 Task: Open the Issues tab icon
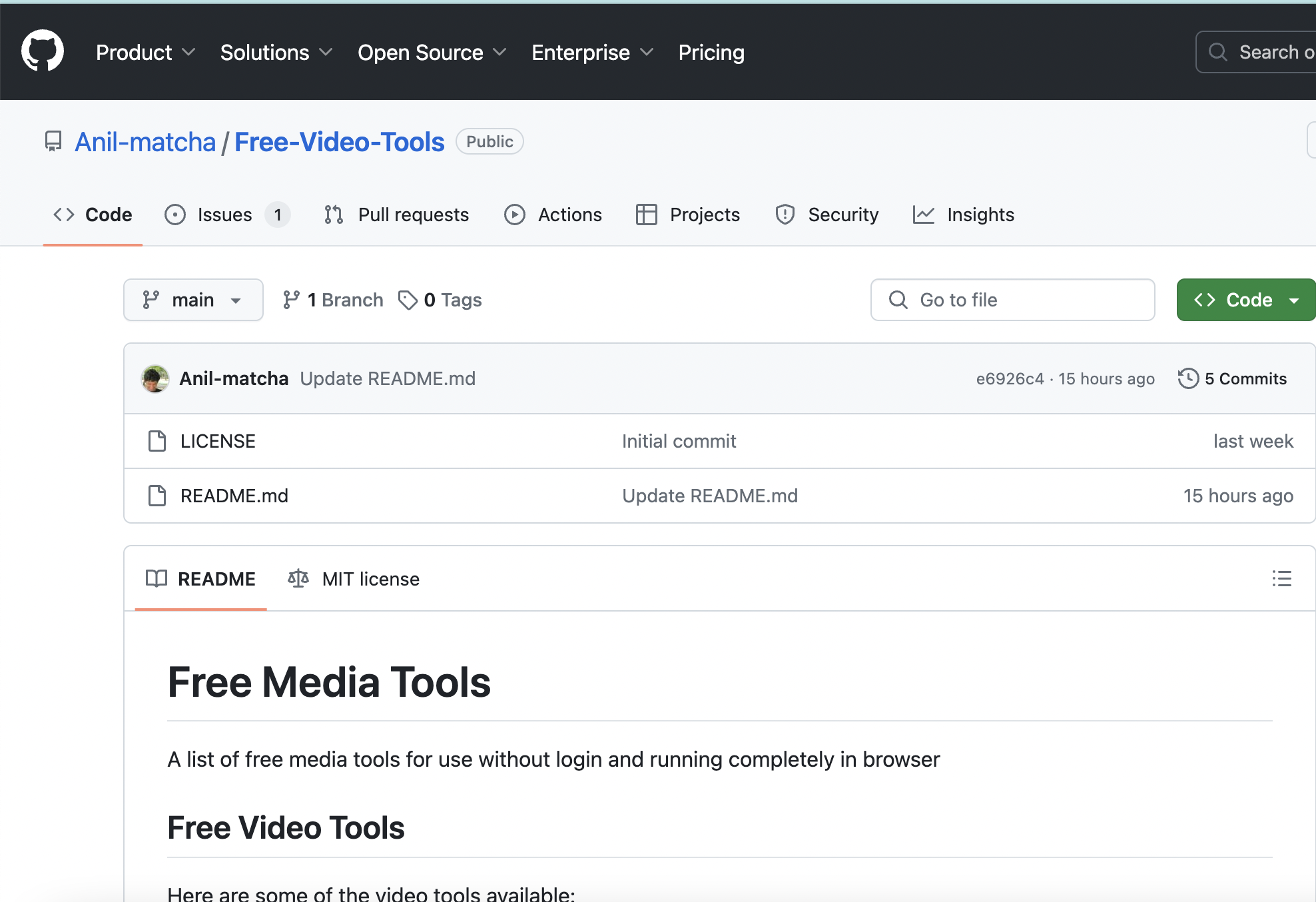174,215
